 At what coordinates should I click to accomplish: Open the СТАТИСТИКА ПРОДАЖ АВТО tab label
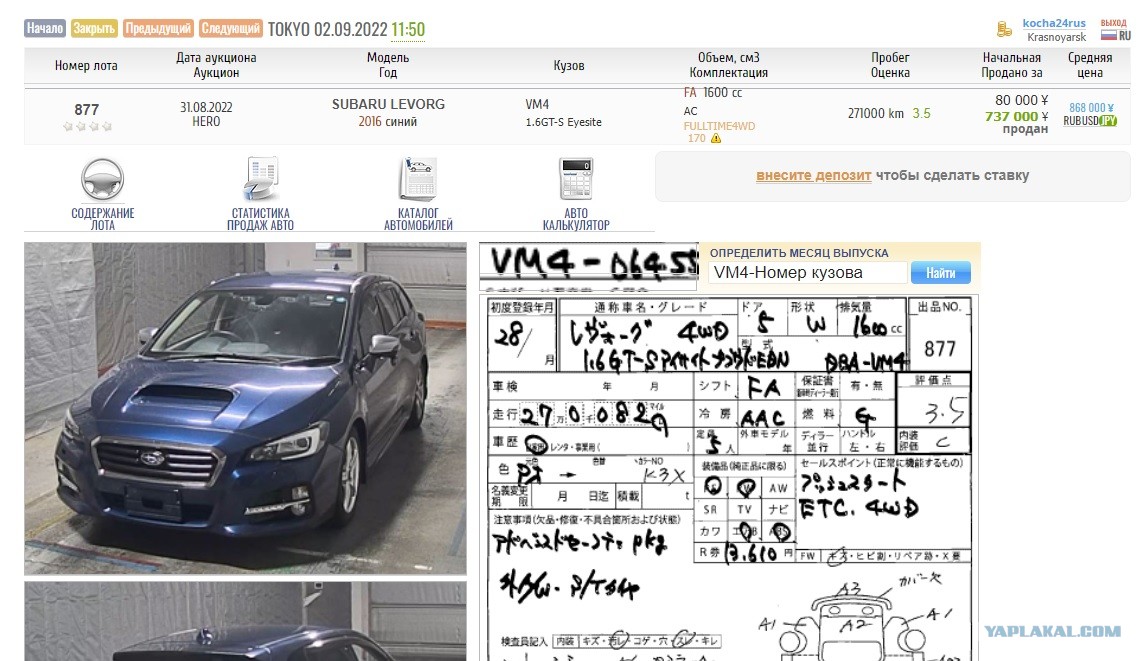point(260,219)
